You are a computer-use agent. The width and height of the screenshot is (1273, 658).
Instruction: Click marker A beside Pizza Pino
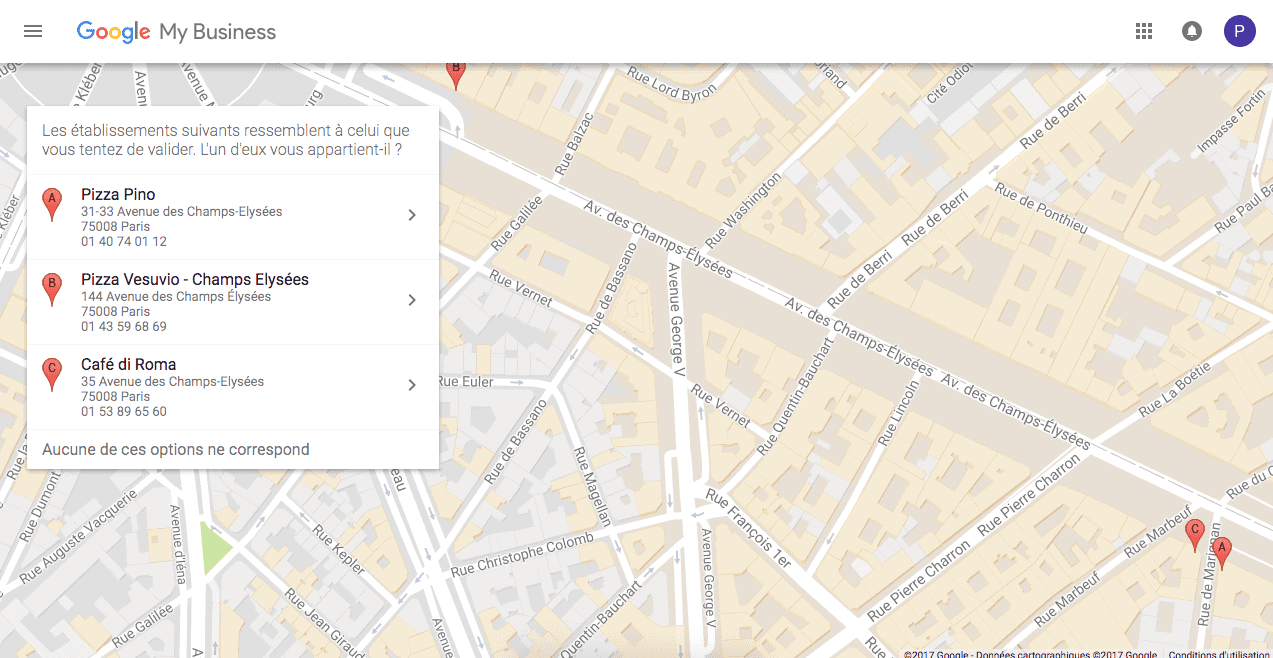coord(52,204)
